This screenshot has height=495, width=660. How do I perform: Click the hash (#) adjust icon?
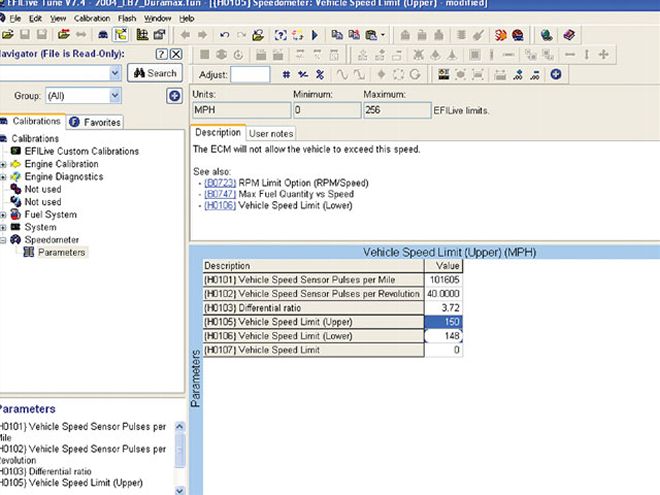point(286,75)
